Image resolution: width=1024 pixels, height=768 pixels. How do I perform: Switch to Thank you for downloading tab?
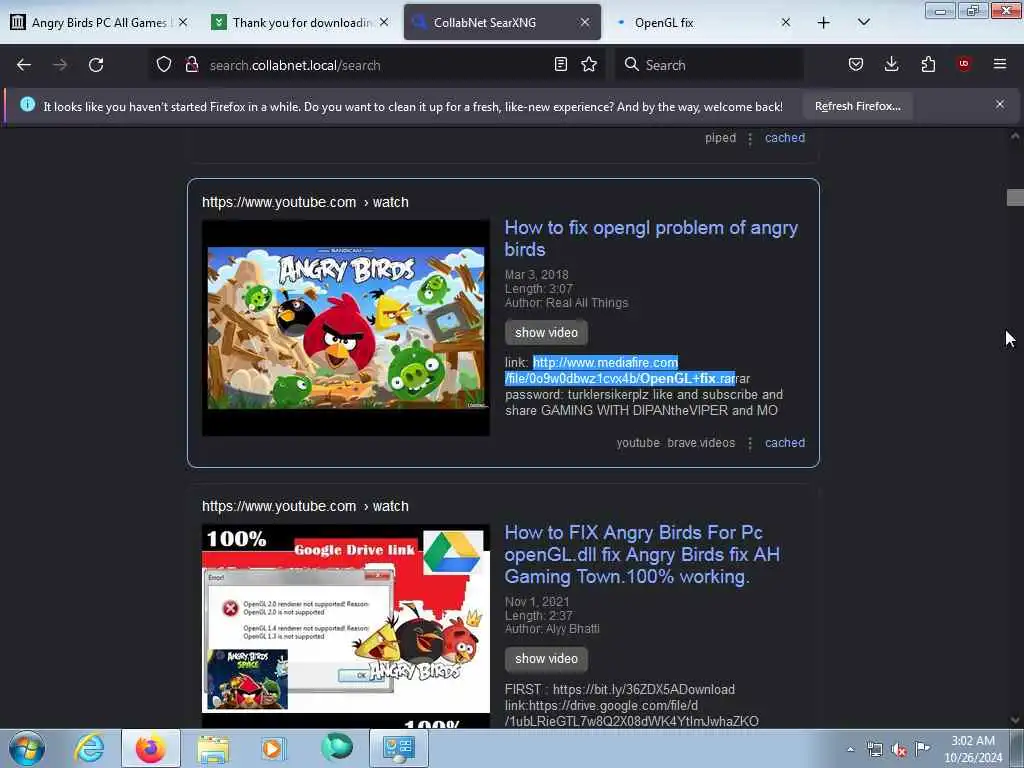click(300, 23)
